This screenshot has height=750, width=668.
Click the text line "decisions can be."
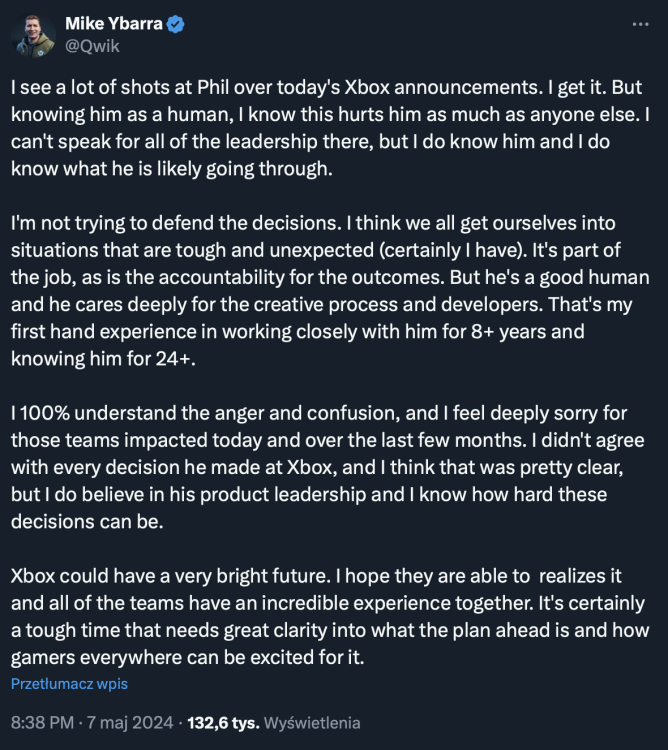click(87, 522)
